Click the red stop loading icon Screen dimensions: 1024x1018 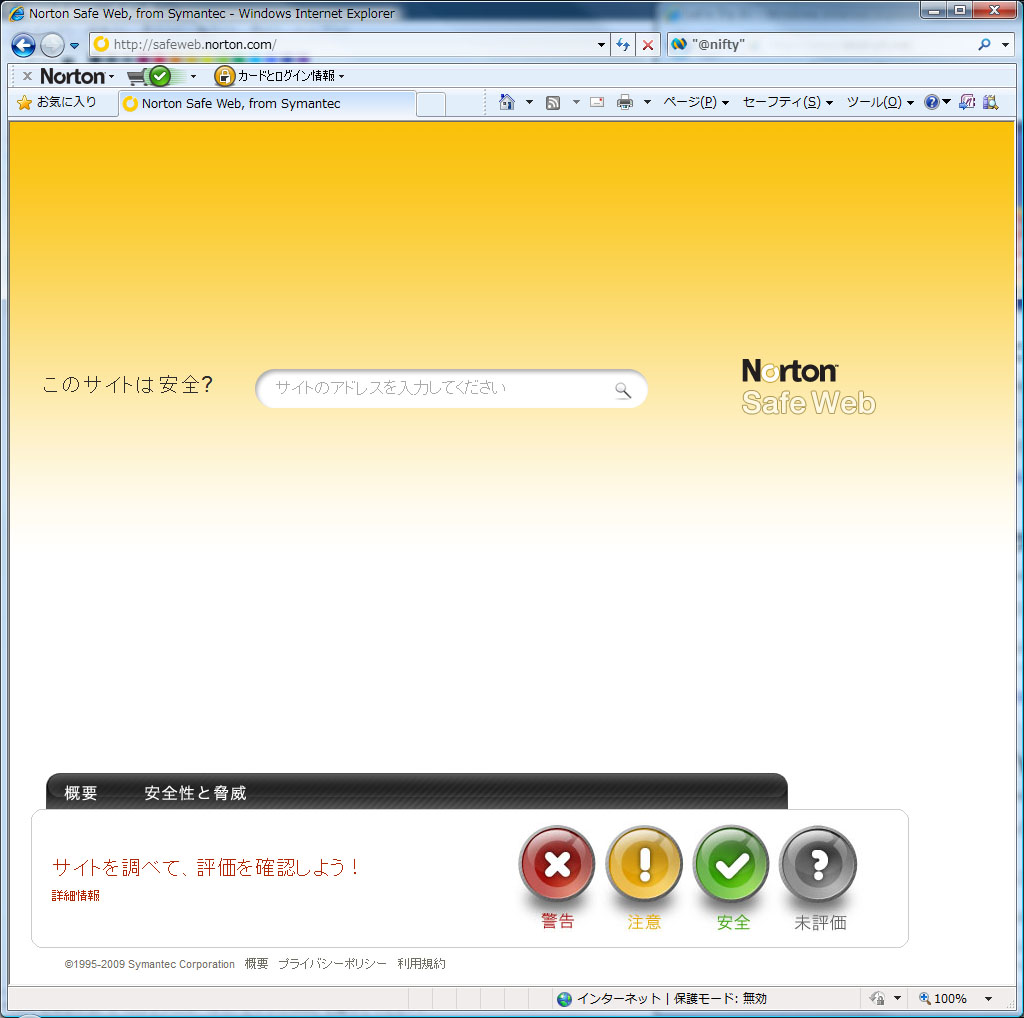tap(647, 44)
